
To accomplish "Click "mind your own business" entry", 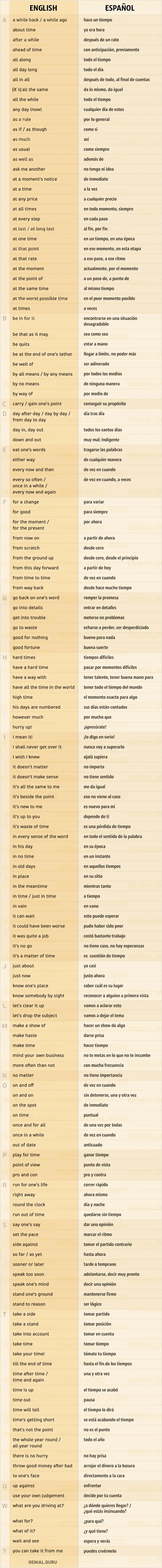I will pyautogui.click(x=38, y=1055).
